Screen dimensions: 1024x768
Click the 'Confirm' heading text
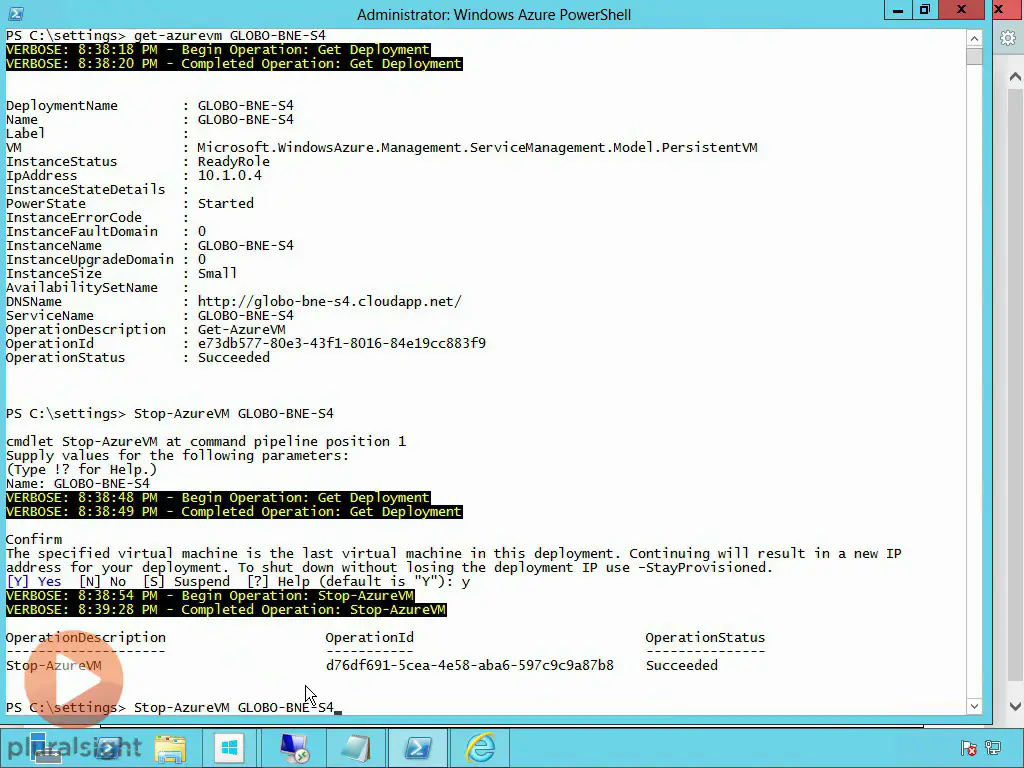[x=34, y=539]
